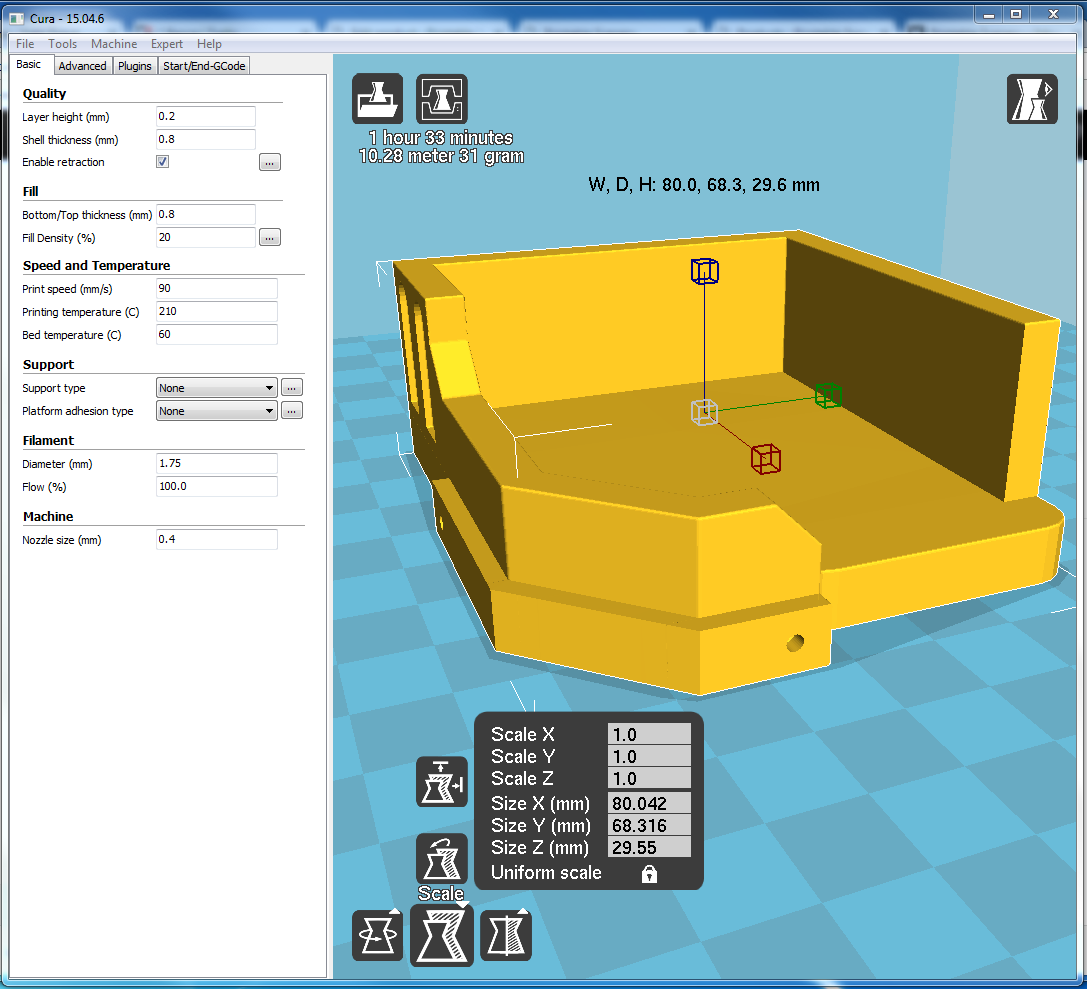Switch to the Plugins tab
Screen dimensions: 1087x989
pos(134,66)
